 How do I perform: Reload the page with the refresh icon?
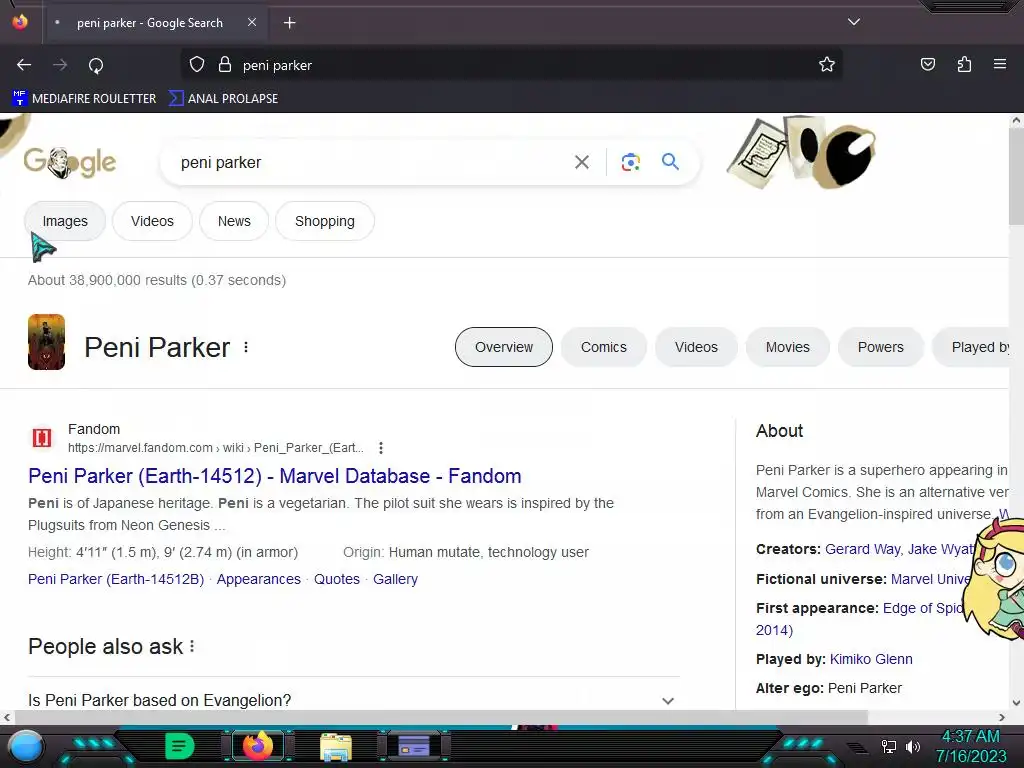coord(96,65)
